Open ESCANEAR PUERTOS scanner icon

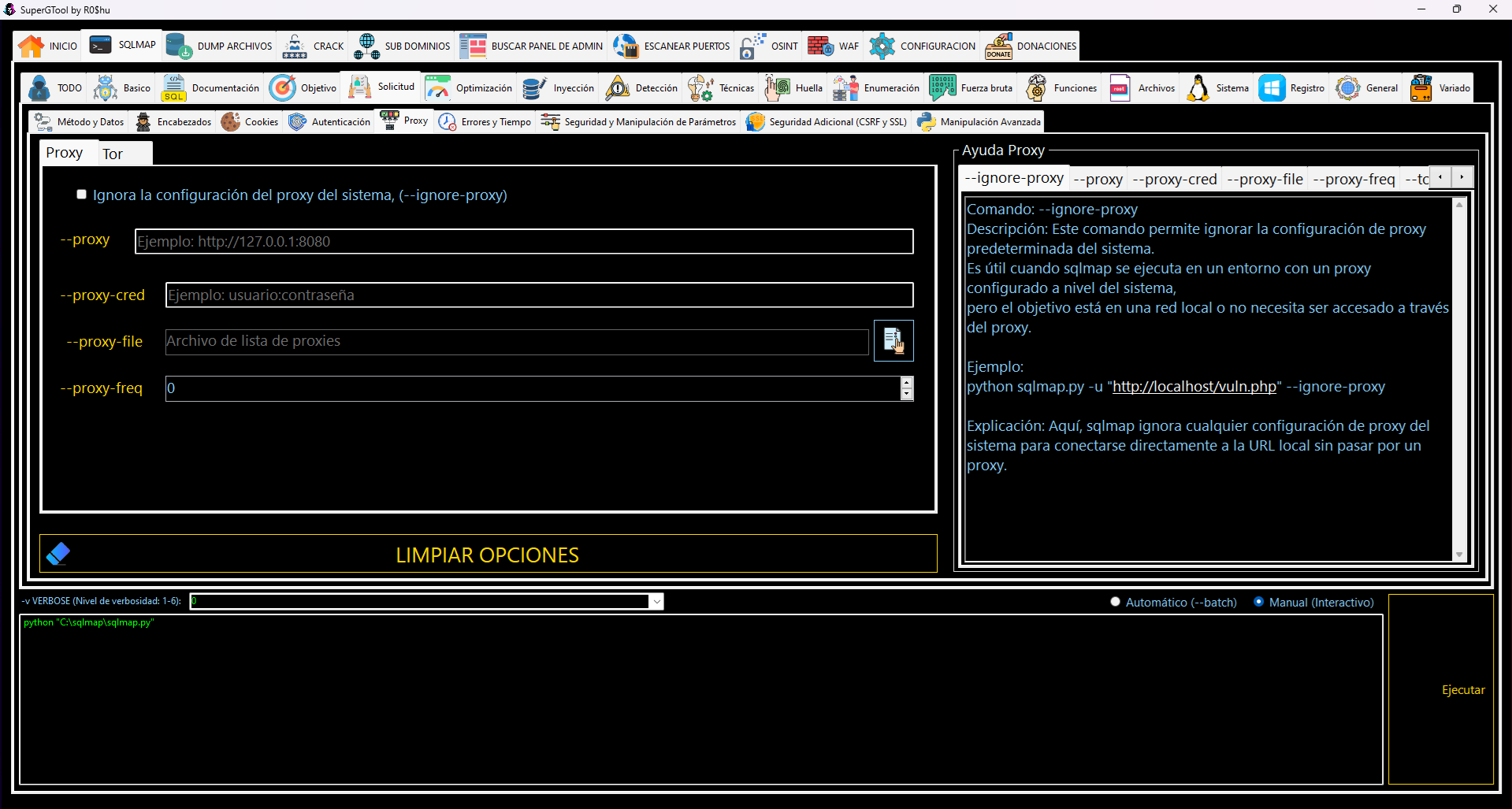[626, 46]
